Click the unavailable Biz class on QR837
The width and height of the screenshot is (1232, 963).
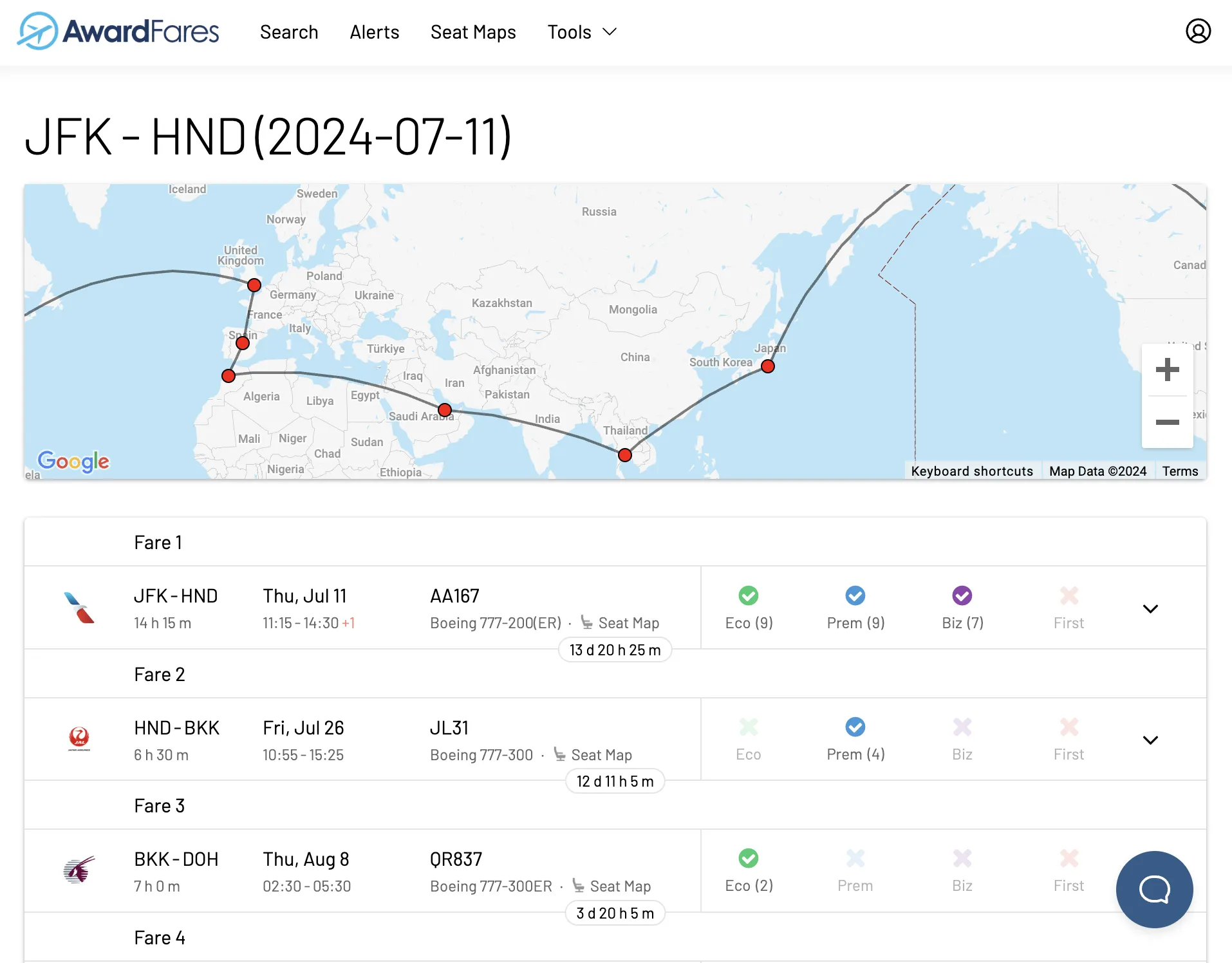coord(962,870)
